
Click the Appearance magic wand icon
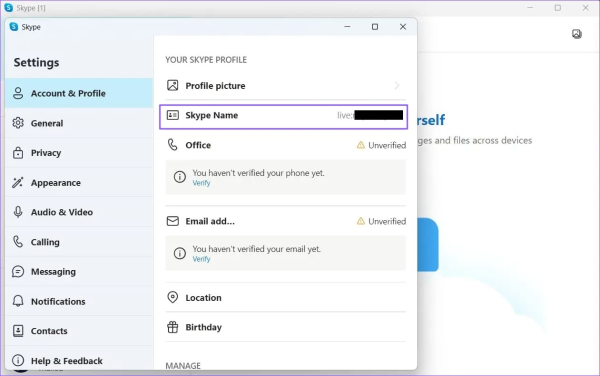click(18, 182)
